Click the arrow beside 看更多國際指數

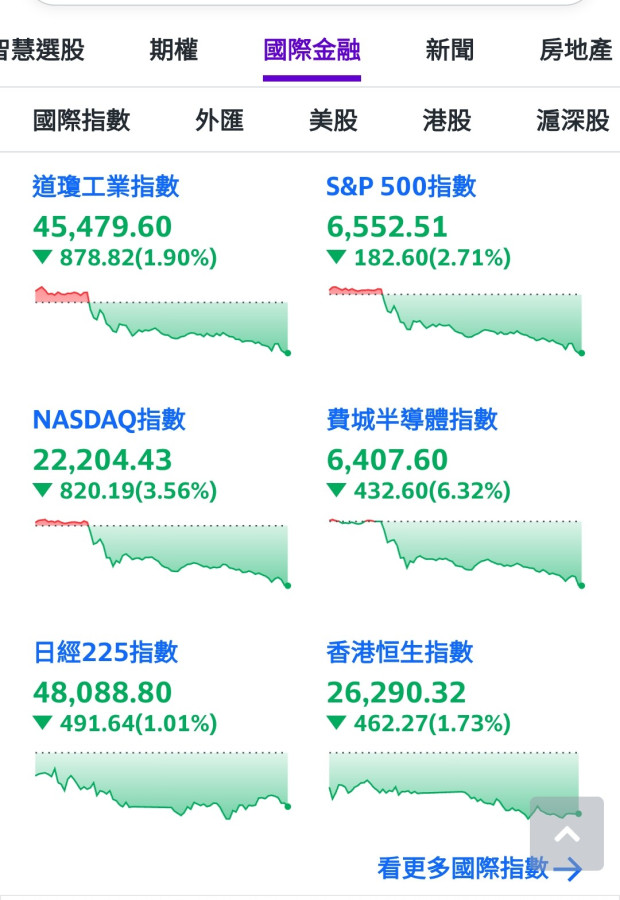tap(567, 869)
